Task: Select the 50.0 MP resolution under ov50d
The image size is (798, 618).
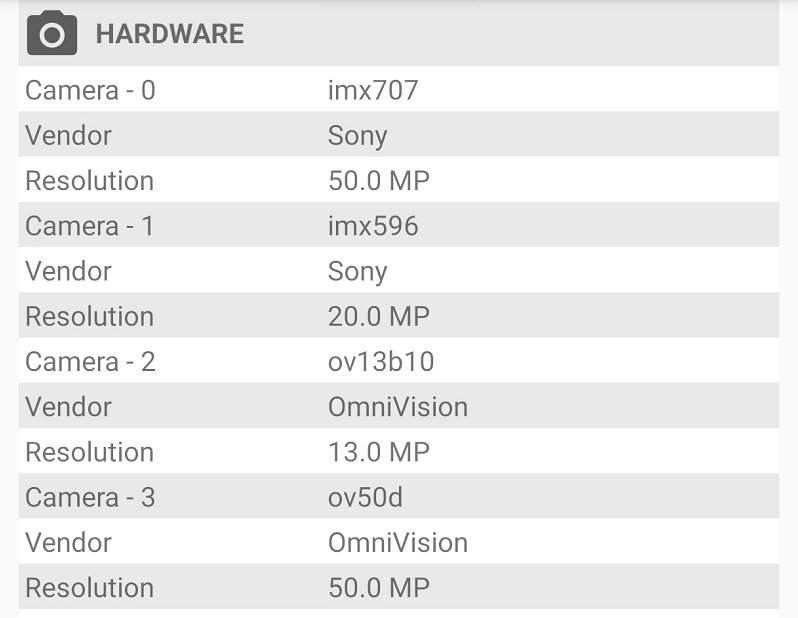Action: click(379, 588)
